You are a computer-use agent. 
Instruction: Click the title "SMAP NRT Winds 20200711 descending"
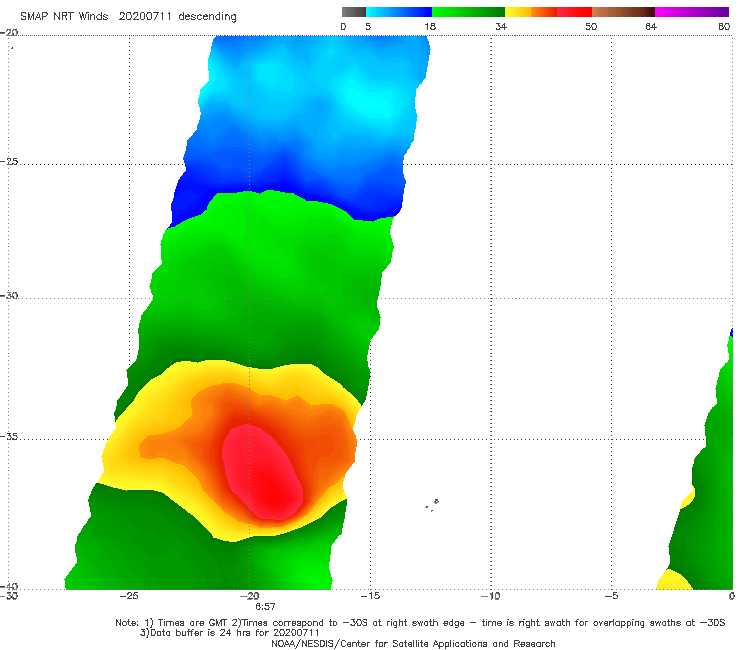click(128, 17)
